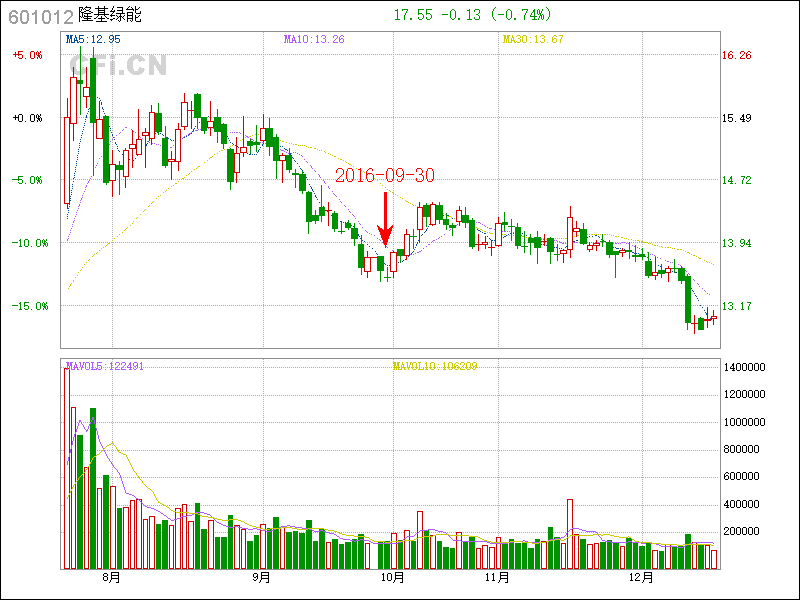Click the MAVOL5:122491 volume label
Screen dimensions: 800x600
click(102, 366)
